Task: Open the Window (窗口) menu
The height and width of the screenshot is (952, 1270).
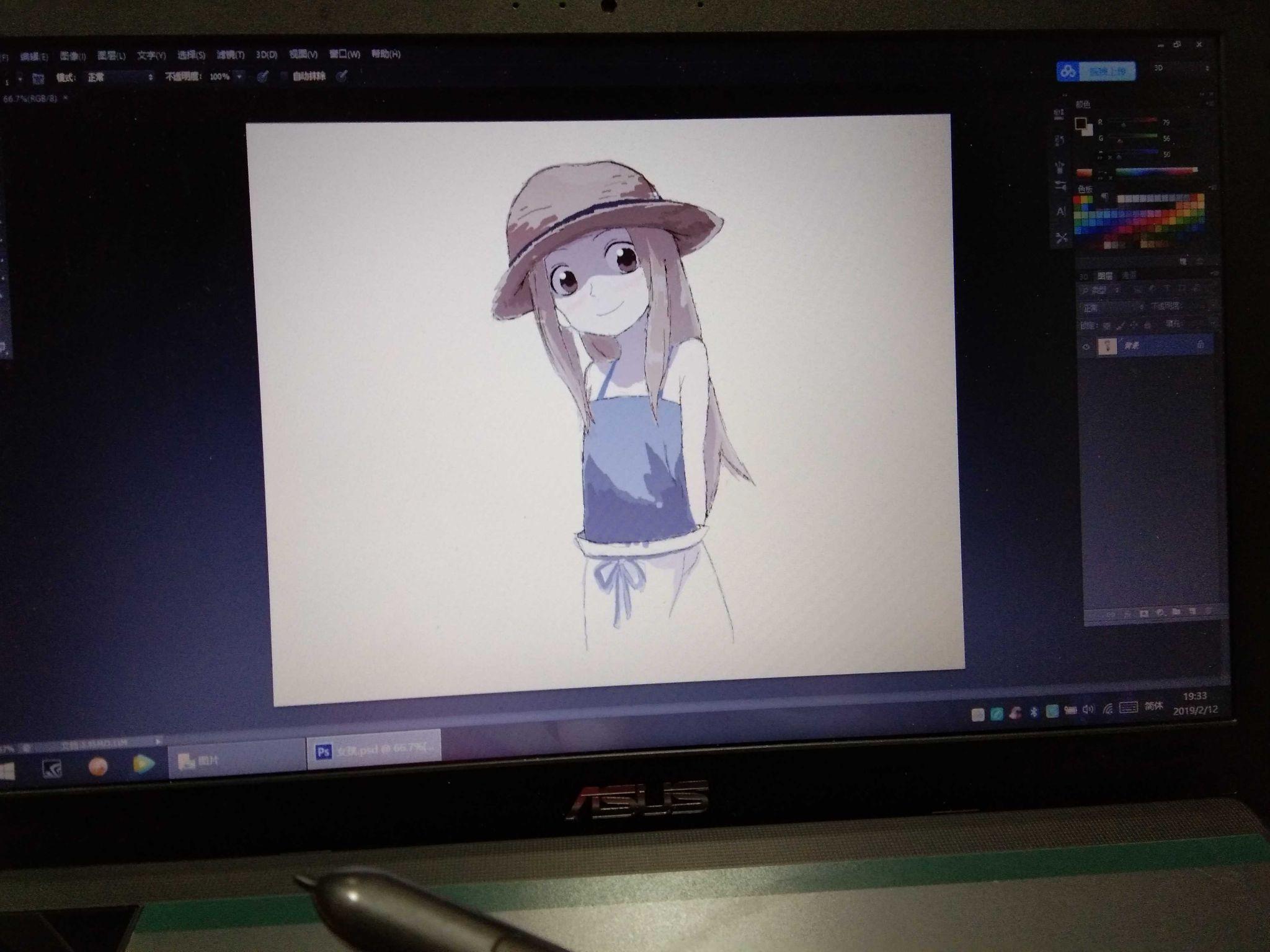Action: coord(344,54)
